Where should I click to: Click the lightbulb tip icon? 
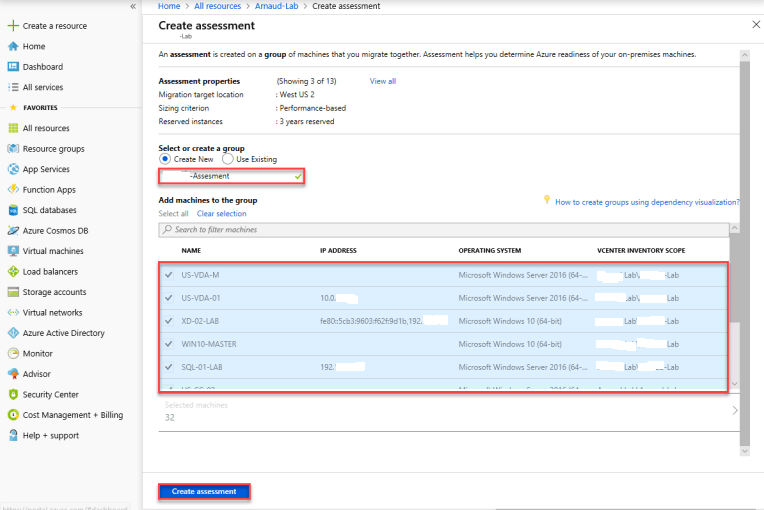point(547,200)
